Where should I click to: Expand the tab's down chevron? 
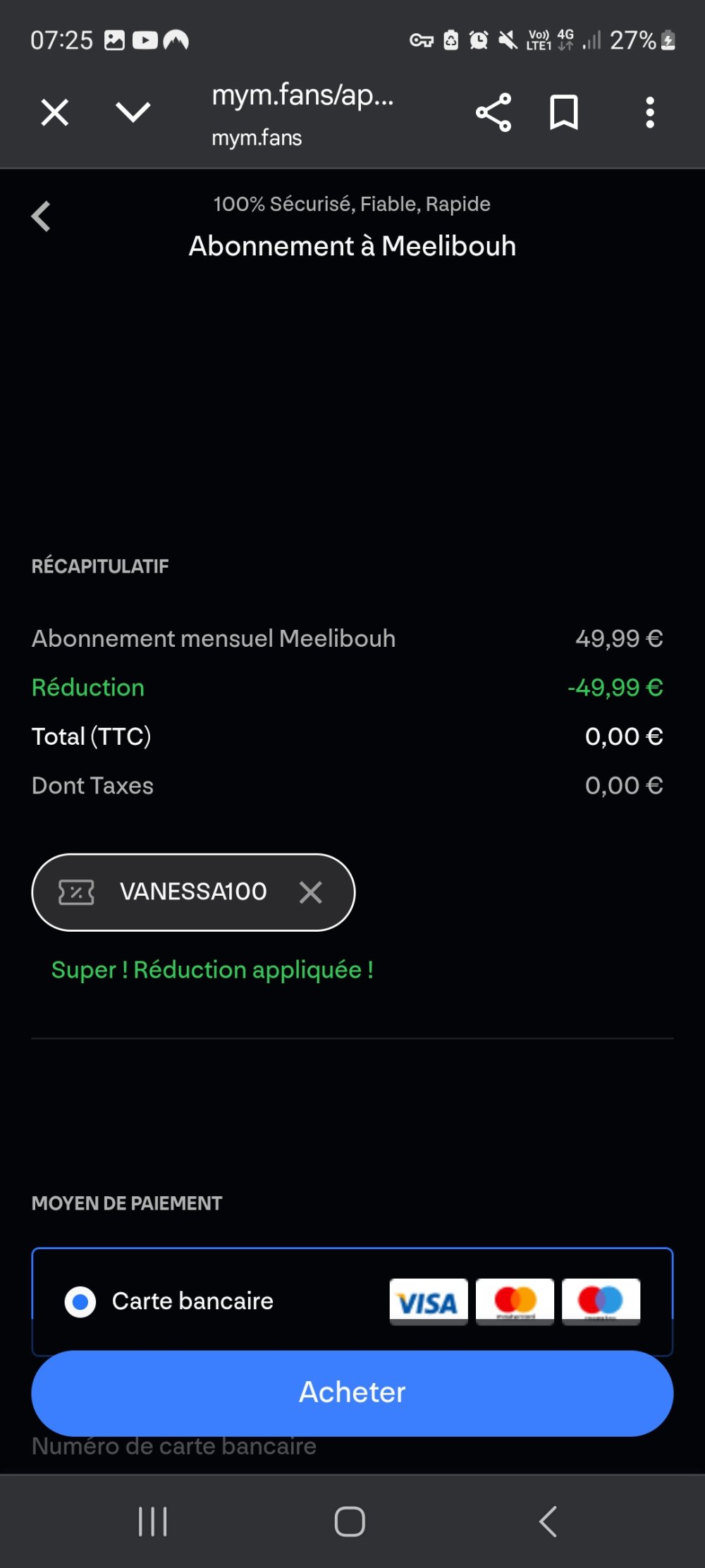tap(133, 112)
